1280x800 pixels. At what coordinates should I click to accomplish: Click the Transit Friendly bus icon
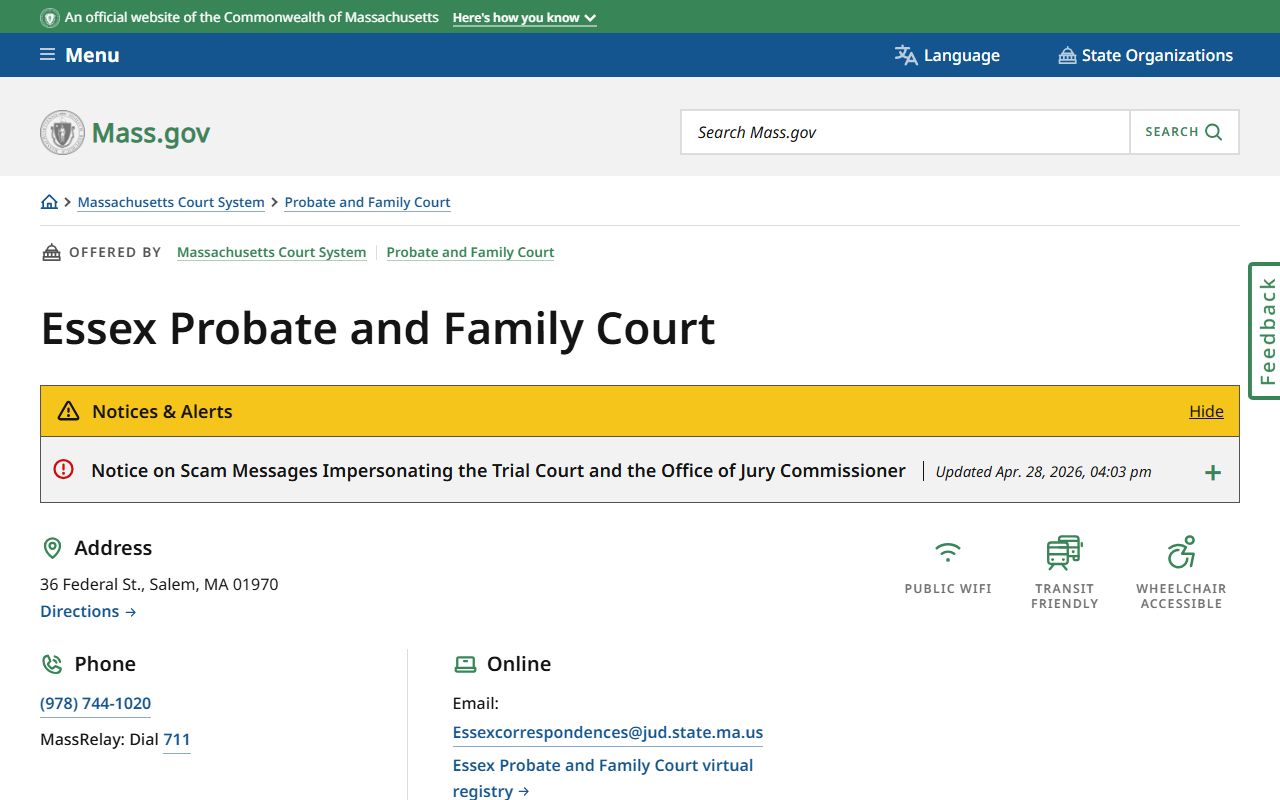[1065, 552]
